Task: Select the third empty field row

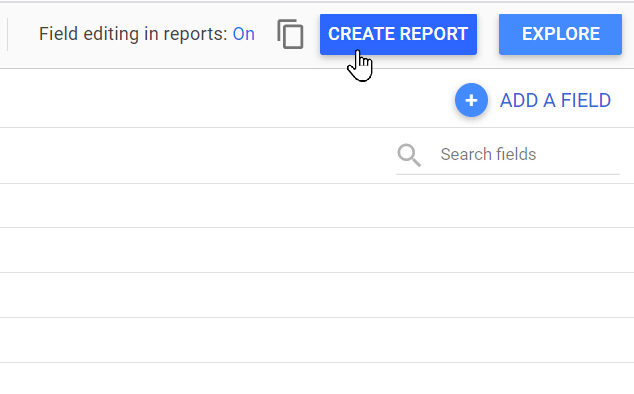Action: [317, 295]
